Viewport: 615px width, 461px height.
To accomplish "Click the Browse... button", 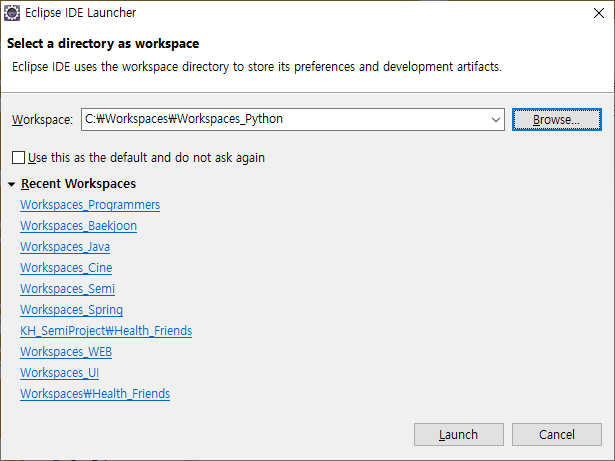I will pyautogui.click(x=557, y=120).
